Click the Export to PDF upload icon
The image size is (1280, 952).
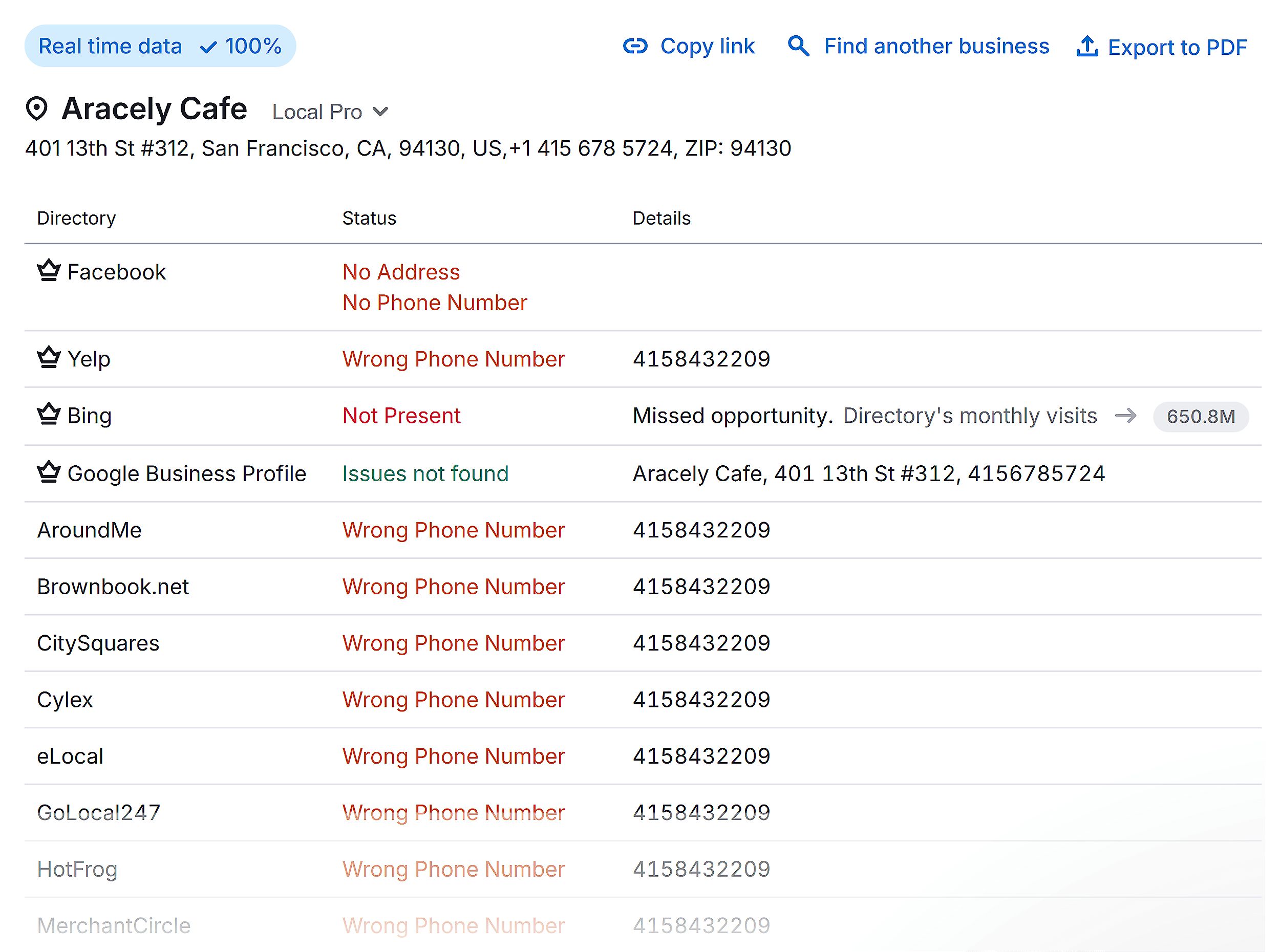pos(1087,46)
